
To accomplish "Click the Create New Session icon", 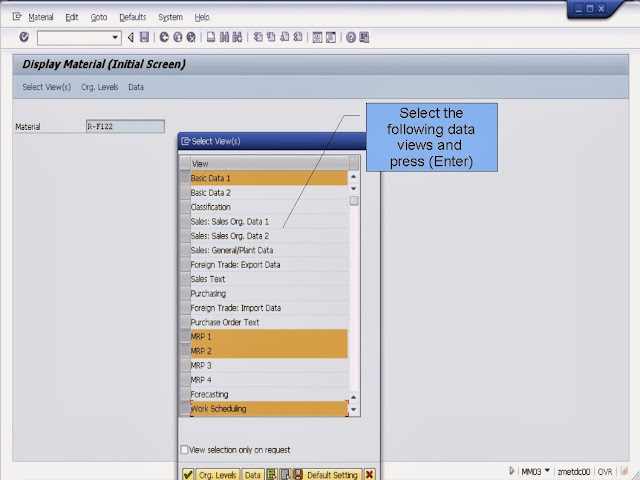I will click(x=317, y=37).
